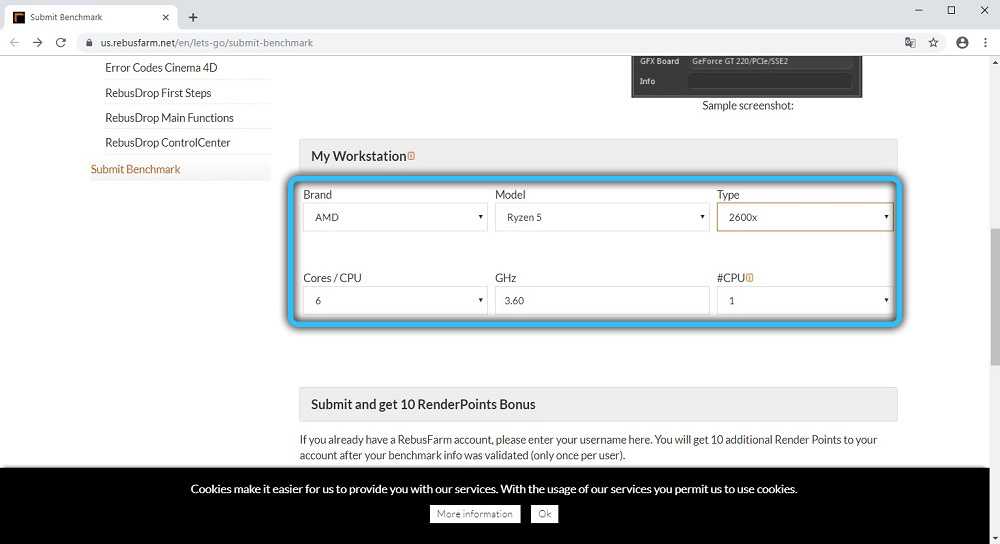Select Submit Benchmark in the sidebar
This screenshot has height=544, width=1000.
[135, 169]
